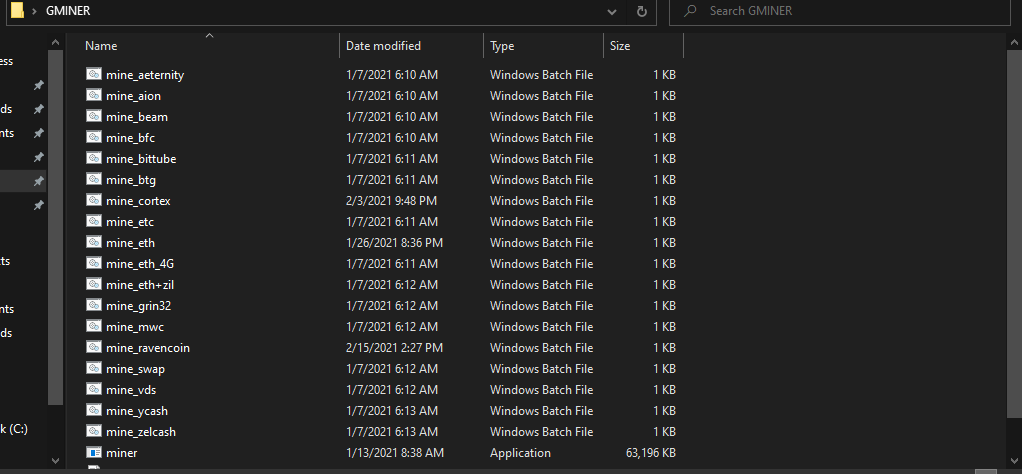Viewport: 1022px width, 474px height.
Task: Click the mine_btg batch file icon
Action: coord(94,179)
